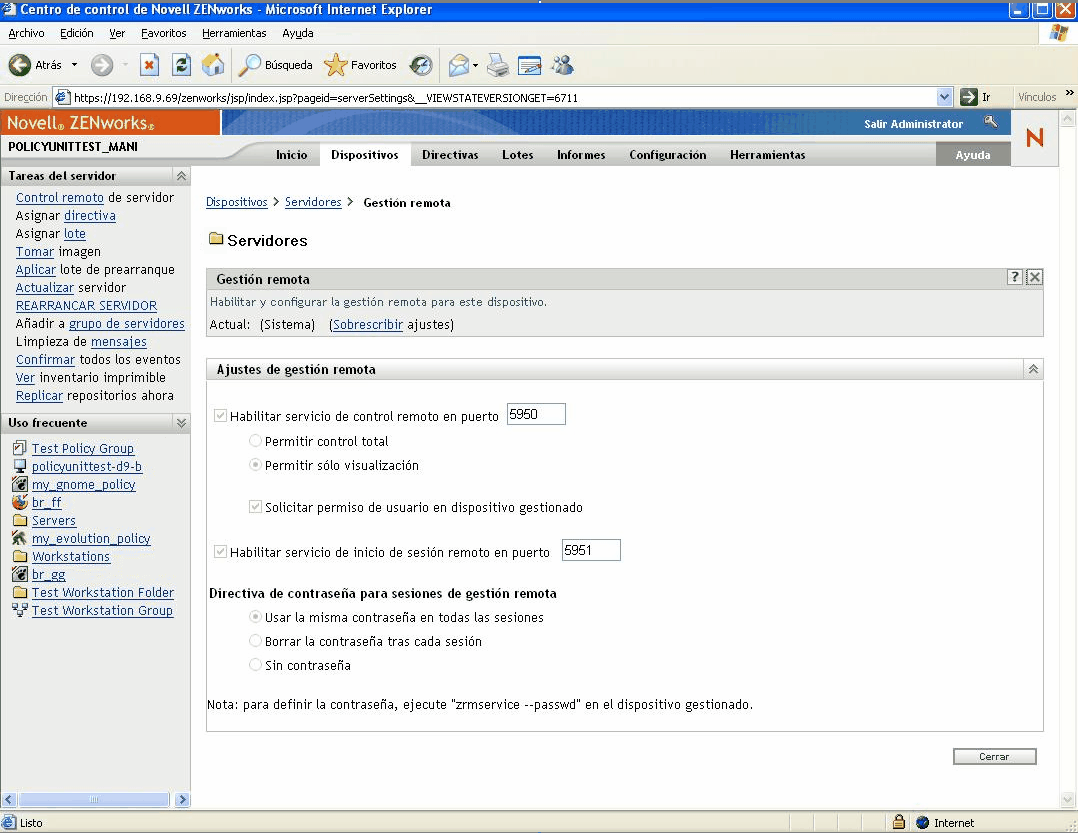This screenshot has width=1078, height=833.
Task: Toggle Solicitar permiso de usuario checkbox
Action: tap(255, 507)
